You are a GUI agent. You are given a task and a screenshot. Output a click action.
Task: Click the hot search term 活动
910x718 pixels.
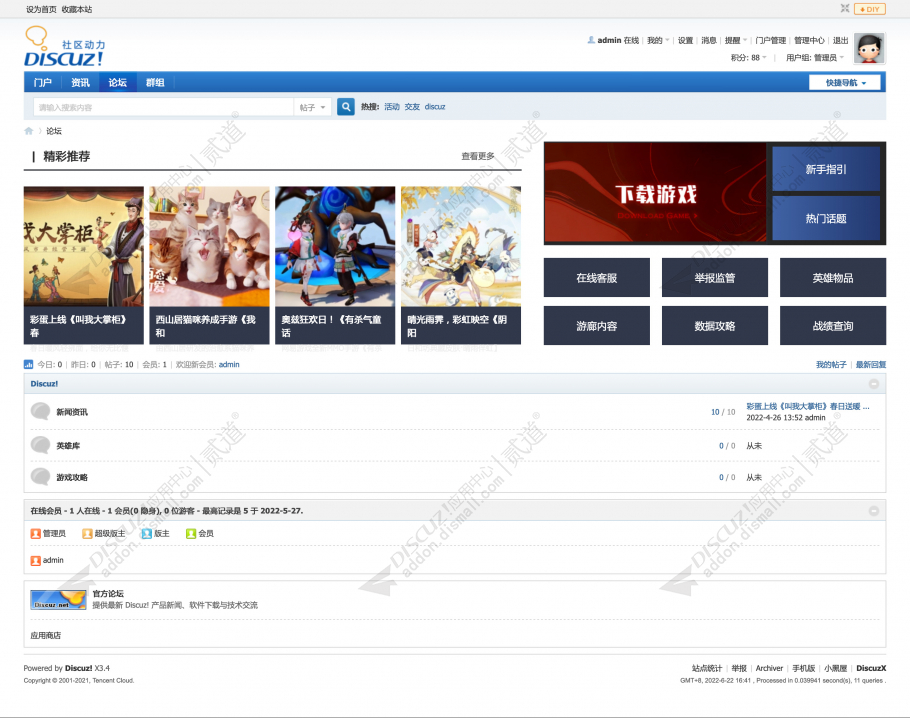coord(392,107)
